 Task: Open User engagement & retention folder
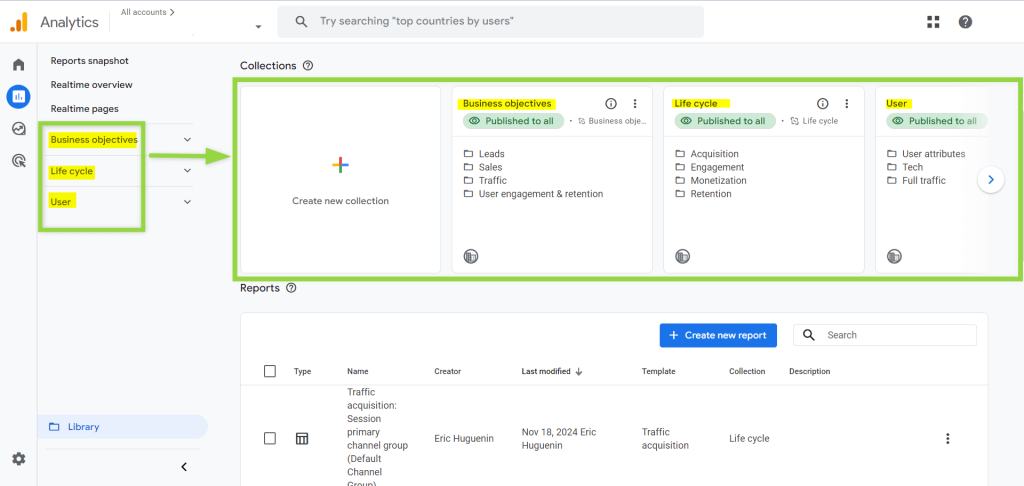coord(533,194)
